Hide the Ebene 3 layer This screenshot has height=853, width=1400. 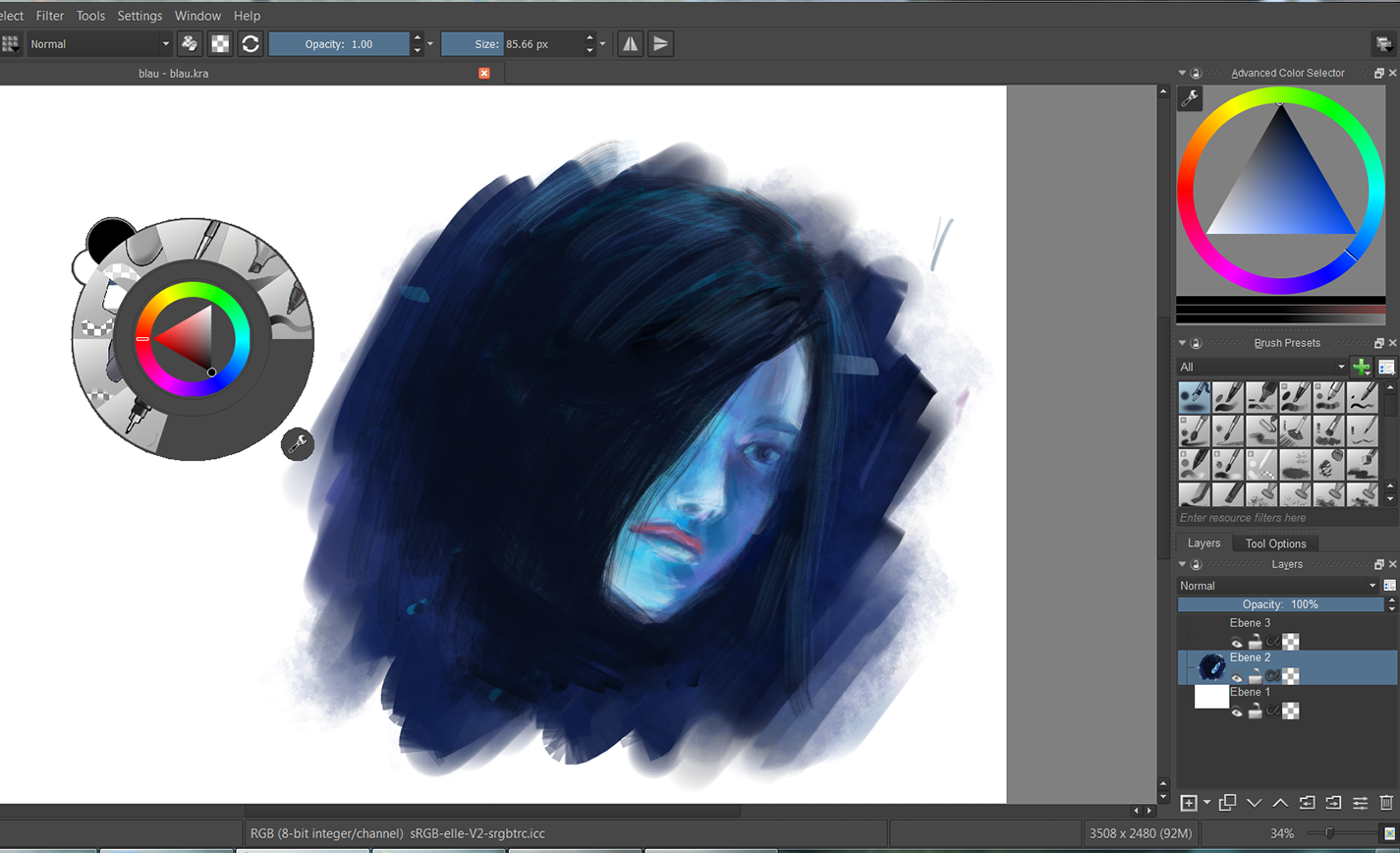pos(1237,643)
